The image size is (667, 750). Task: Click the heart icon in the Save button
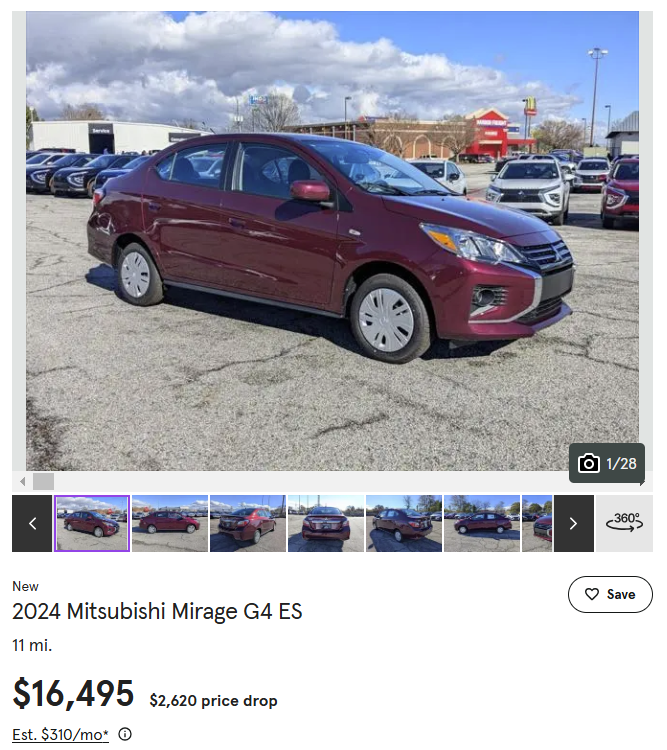click(x=592, y=594)
